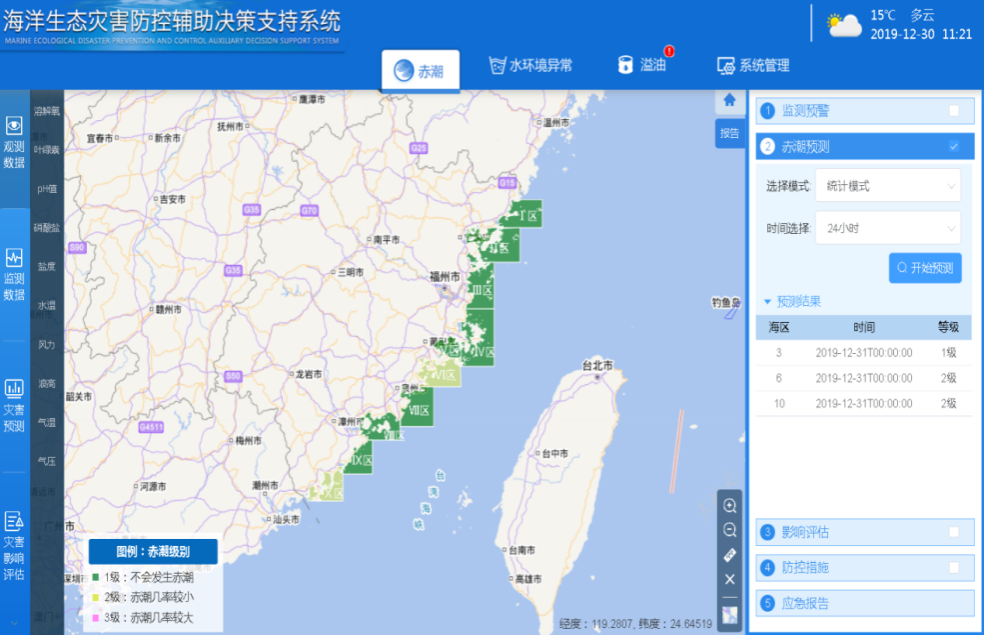Click the X clear tool on map
984x635 pixels.
730,579
